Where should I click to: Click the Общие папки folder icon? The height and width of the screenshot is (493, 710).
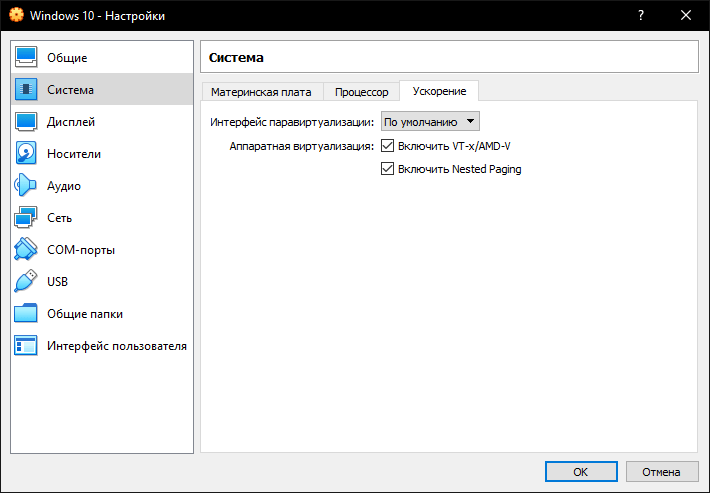[26, 313]
